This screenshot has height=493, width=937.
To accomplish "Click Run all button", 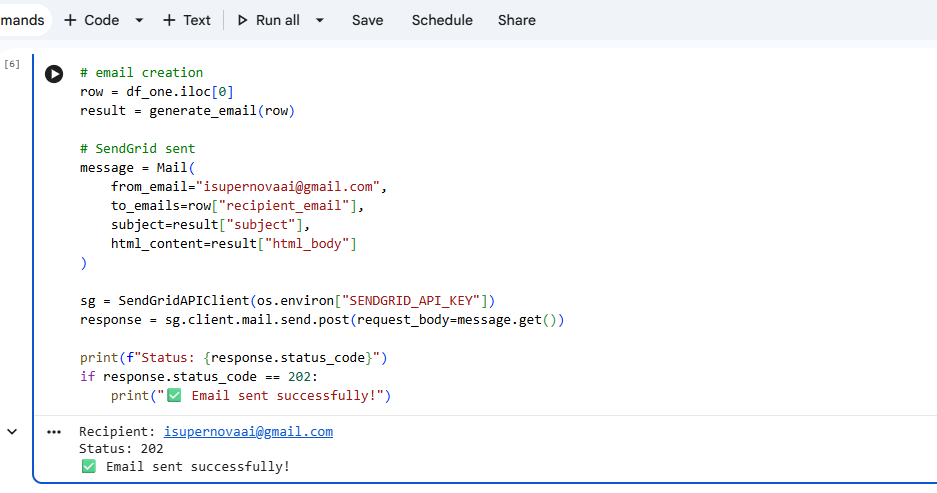I will [x=268, y=20].
